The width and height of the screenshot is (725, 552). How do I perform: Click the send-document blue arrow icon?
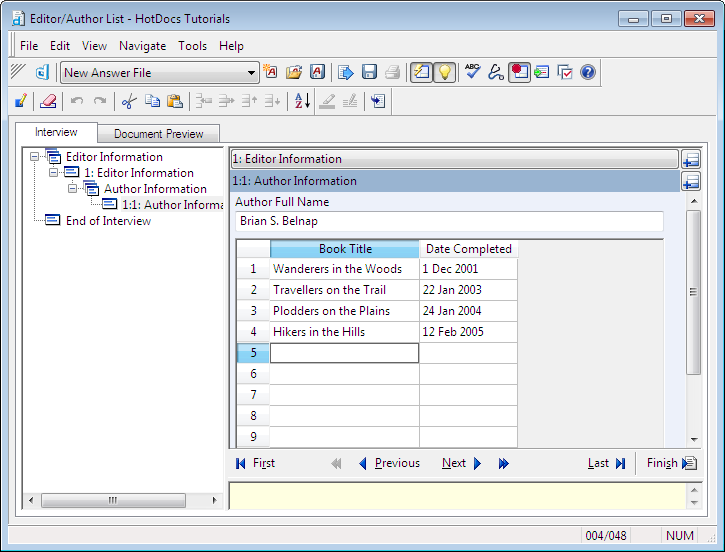point(345,72)
